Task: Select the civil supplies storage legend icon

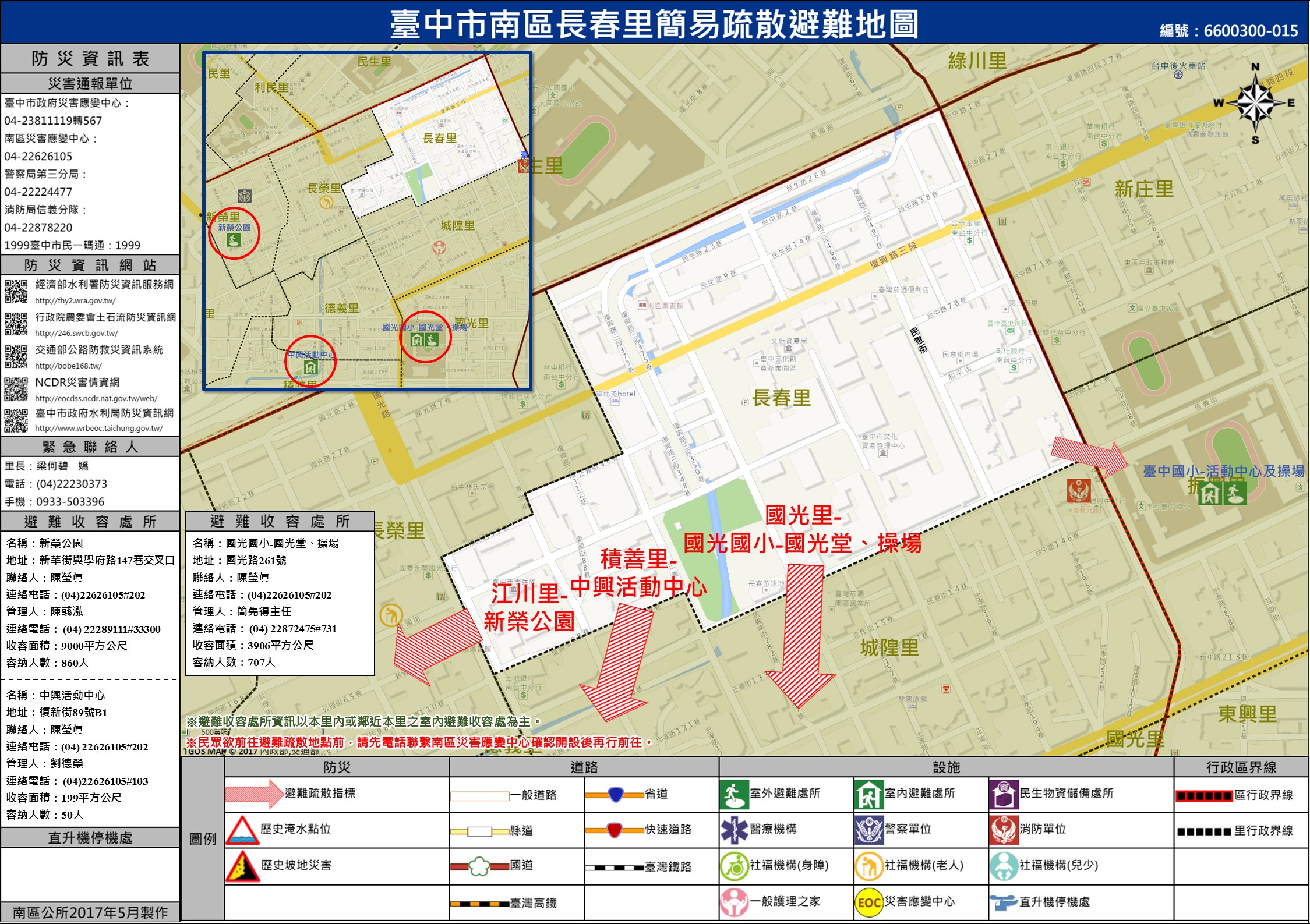Action: pos(1004,795)
